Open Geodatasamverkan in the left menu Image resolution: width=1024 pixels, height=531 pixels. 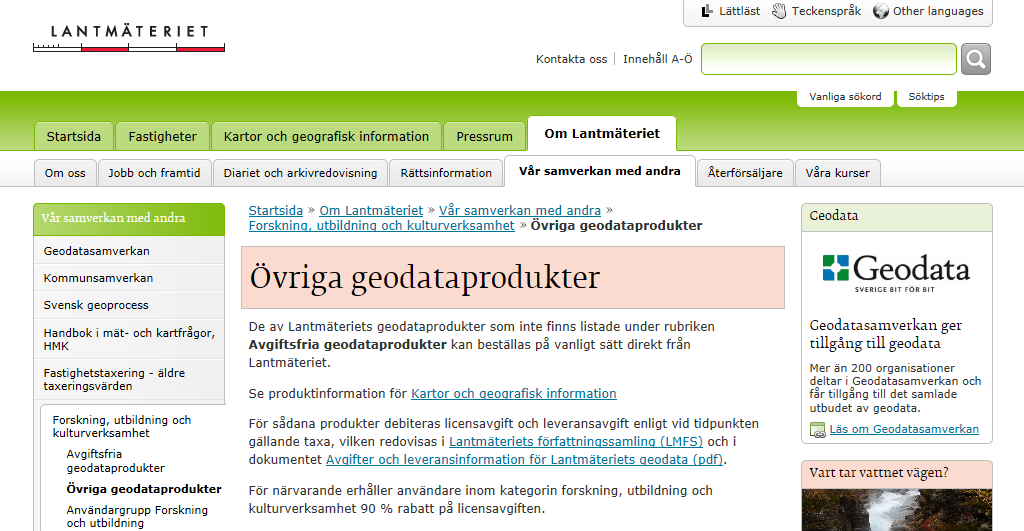(129, 251)
